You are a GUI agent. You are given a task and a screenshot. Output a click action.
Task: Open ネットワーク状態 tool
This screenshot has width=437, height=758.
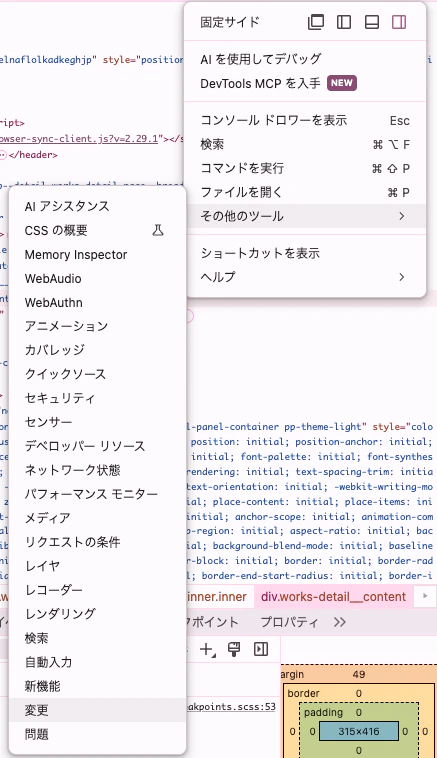click(x=97, y=470)
